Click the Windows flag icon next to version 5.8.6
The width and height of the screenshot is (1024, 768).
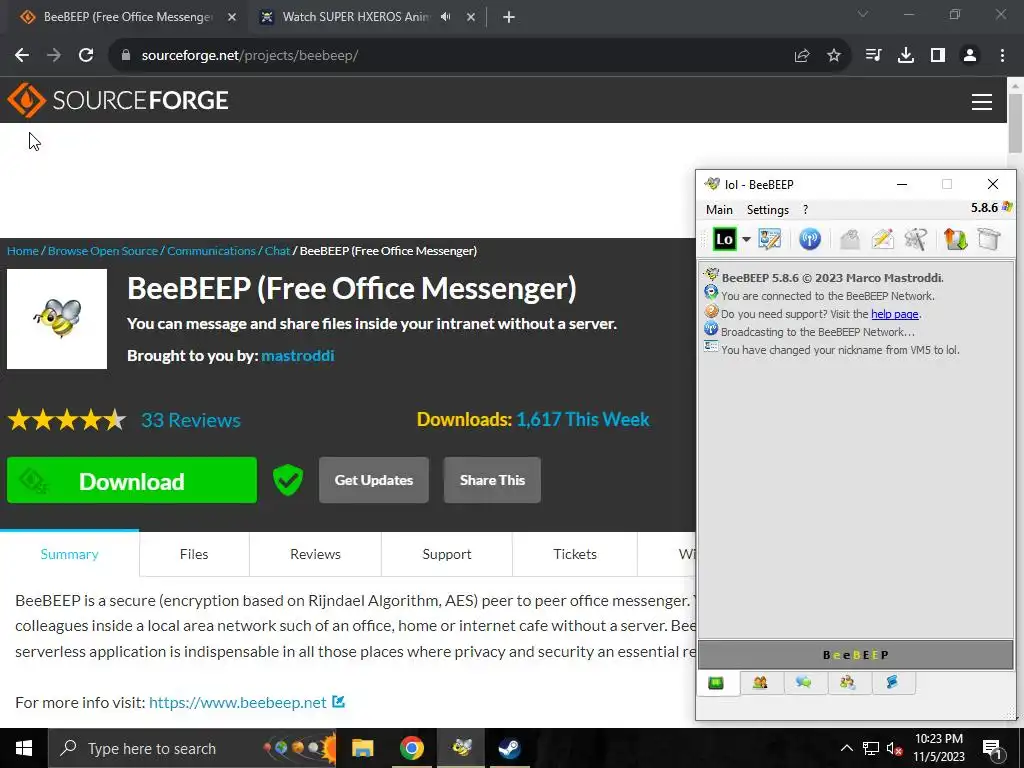(x=1007, y=207)
